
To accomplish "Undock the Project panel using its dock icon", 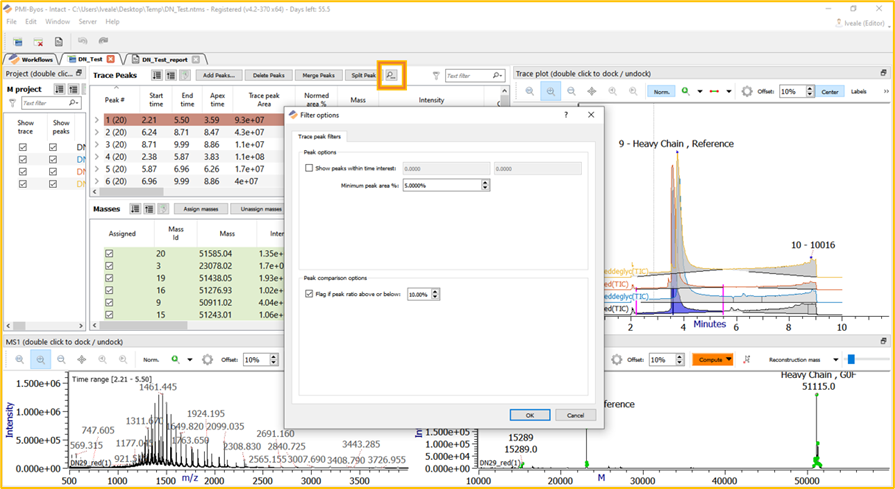I will pos(79,73).
